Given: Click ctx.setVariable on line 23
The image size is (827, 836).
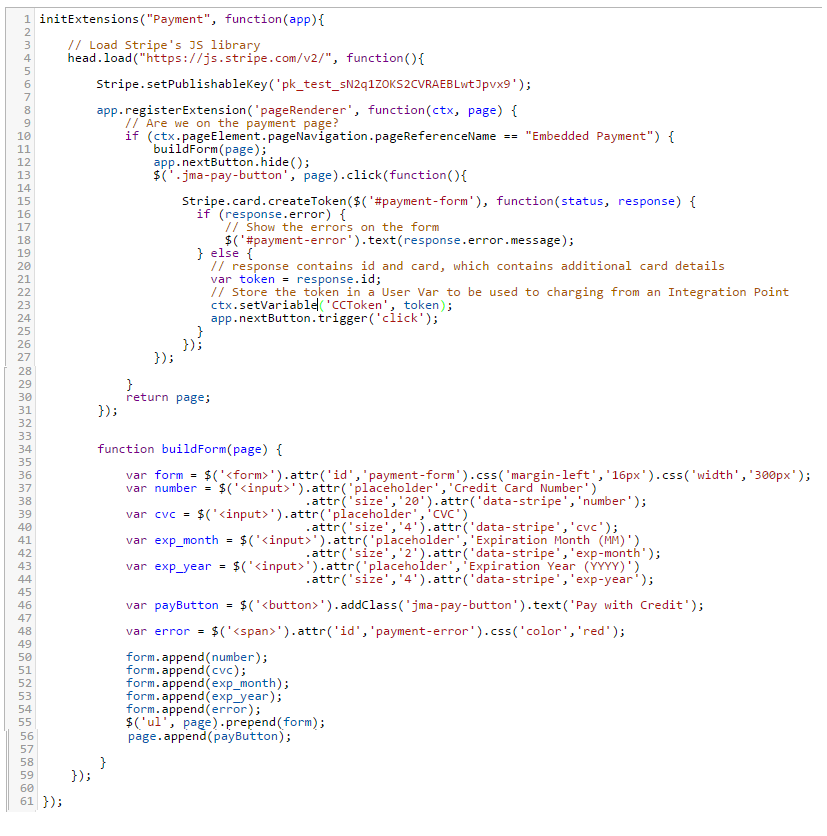Looking at the screenshot, I should coord(264,306).
